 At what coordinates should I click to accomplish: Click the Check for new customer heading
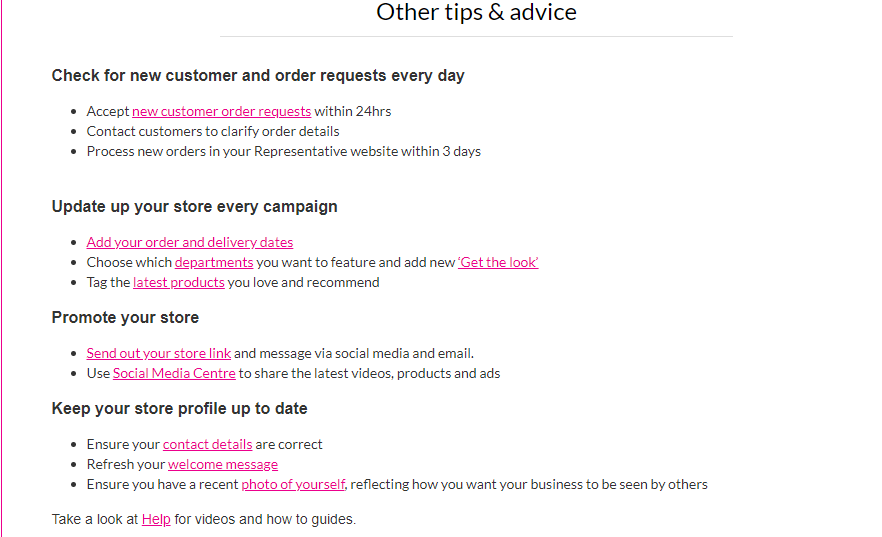point(258,76)
